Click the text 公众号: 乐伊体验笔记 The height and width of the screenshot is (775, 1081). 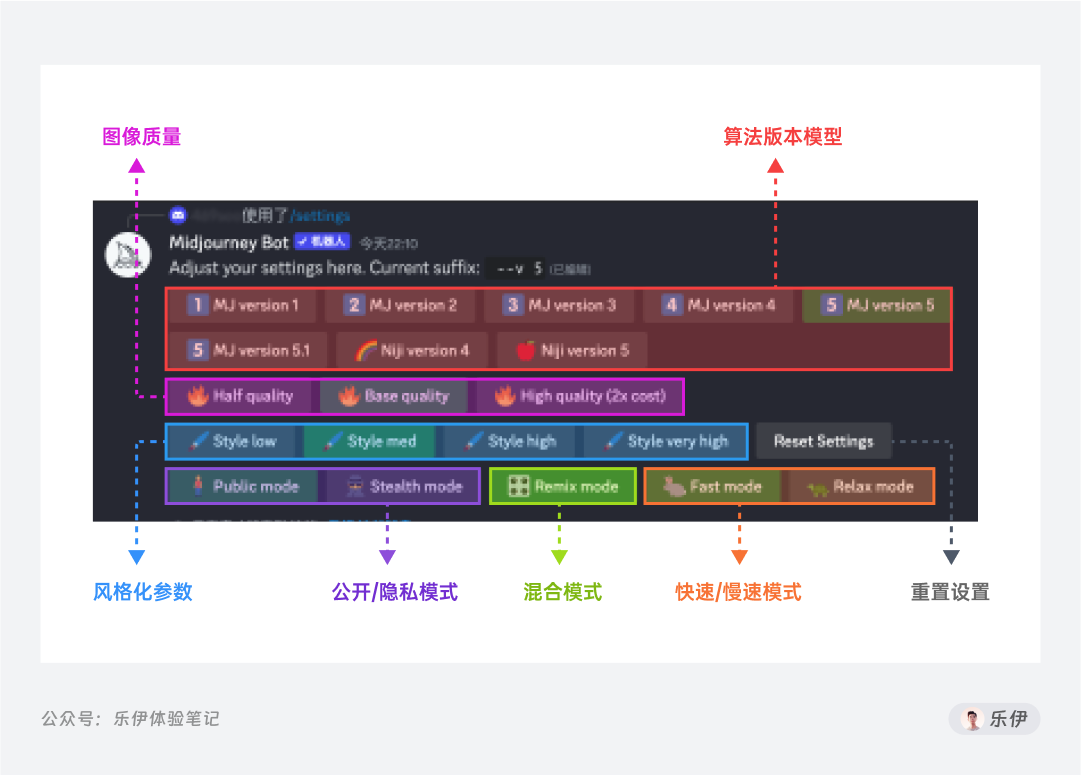click(131, 719)
